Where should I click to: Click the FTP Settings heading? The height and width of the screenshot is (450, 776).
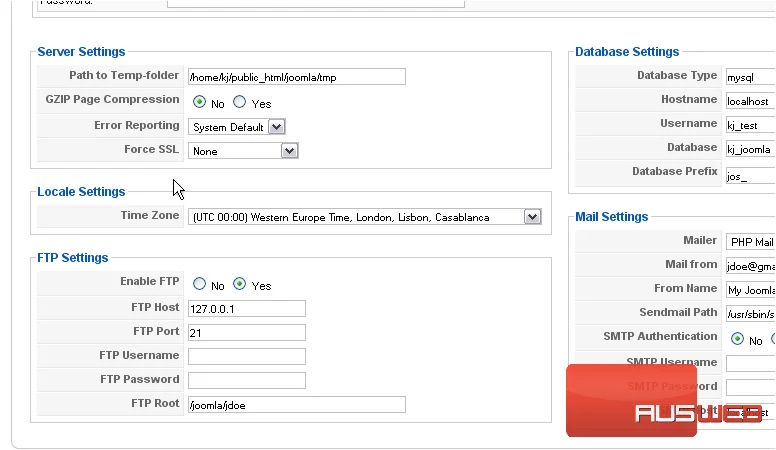click(73, 257)
